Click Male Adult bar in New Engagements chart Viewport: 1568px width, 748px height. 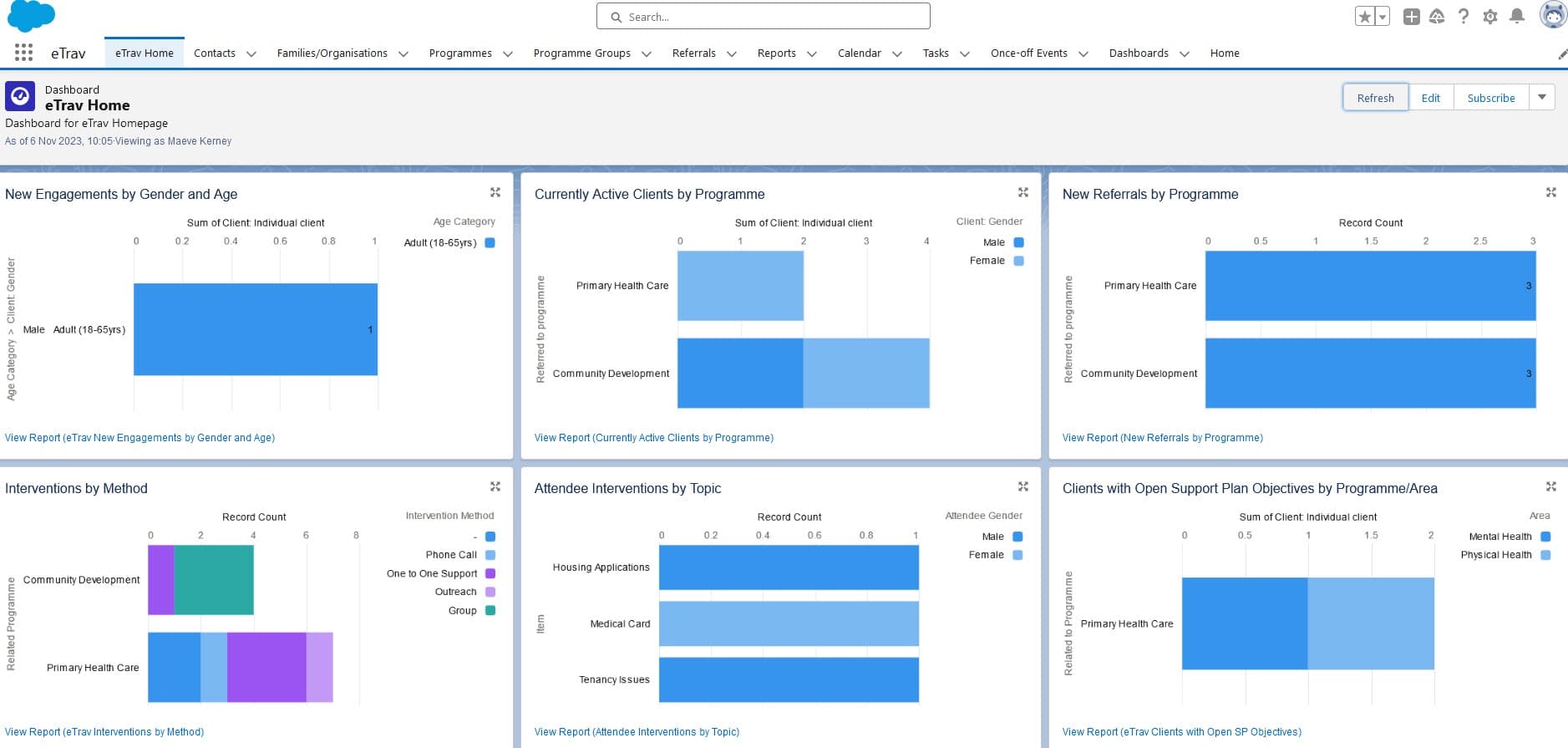click(256, 329)
